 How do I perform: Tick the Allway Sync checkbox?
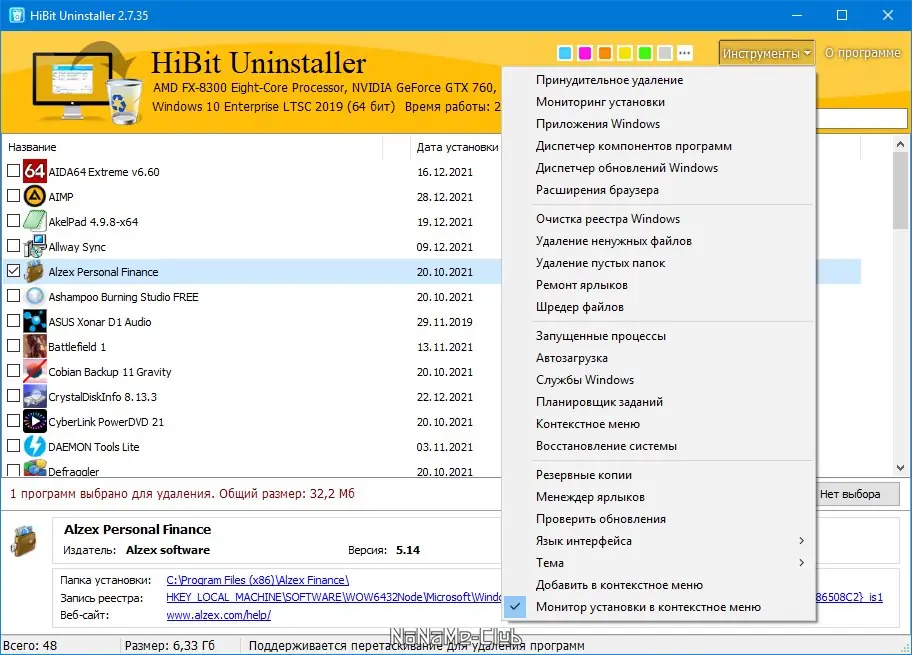13,246
